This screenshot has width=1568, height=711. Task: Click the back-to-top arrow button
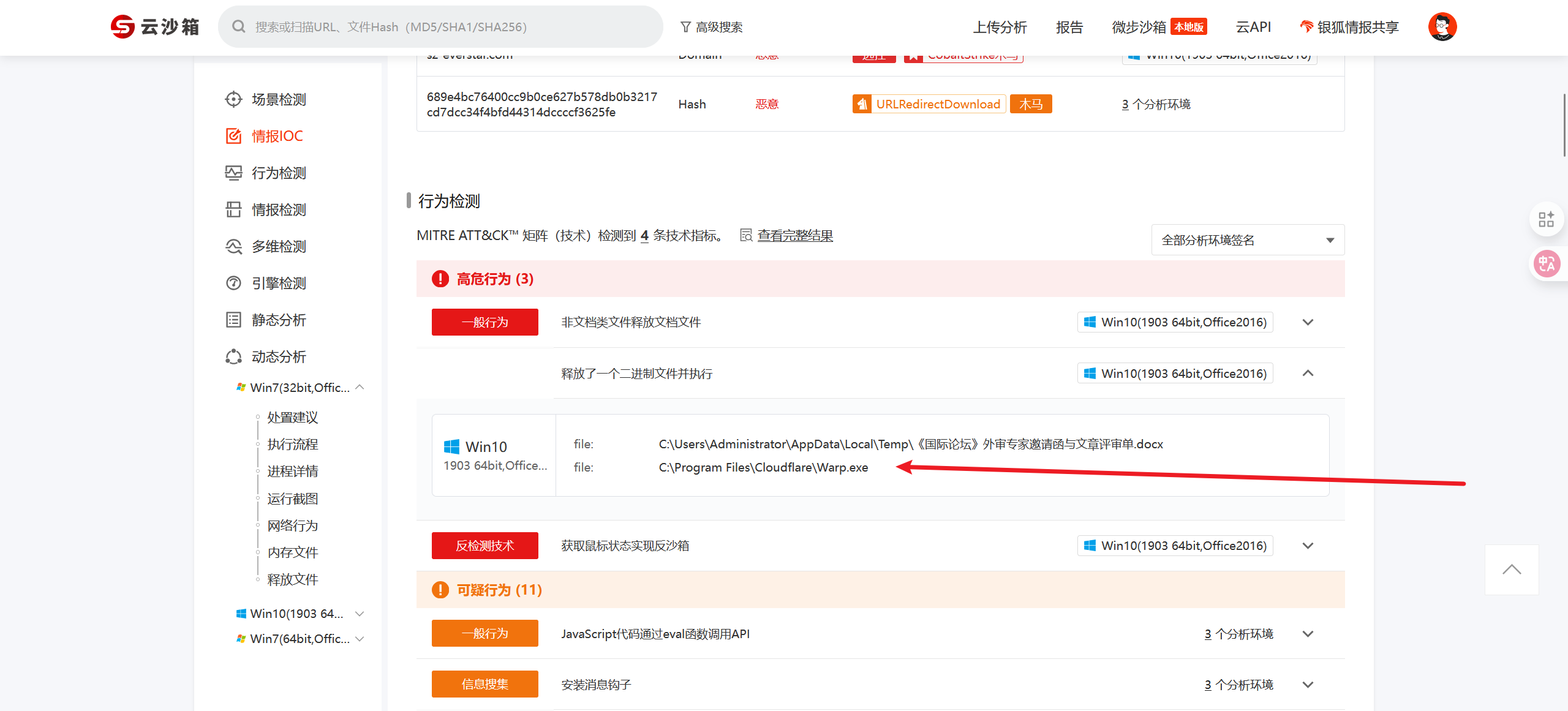[1511, 570]
